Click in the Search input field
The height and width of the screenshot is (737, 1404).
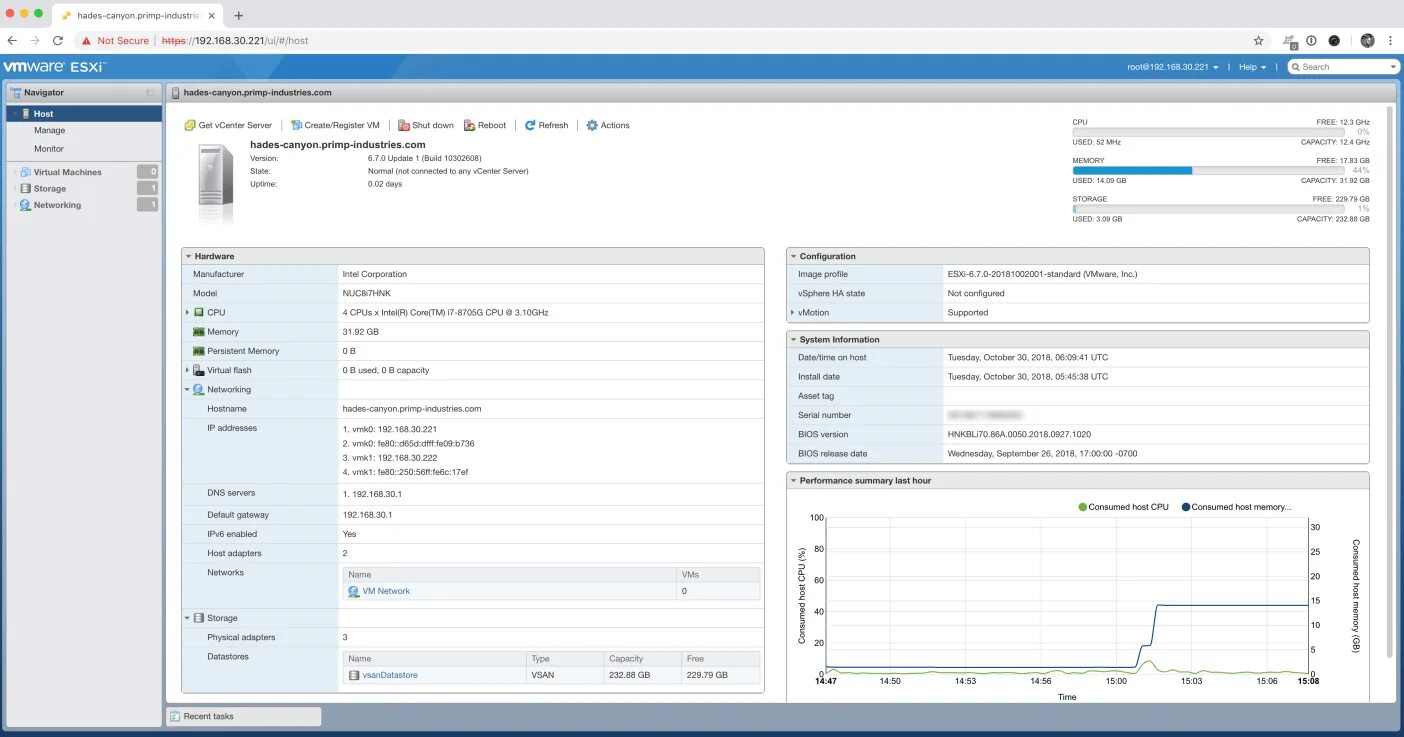click(1343, 67)
